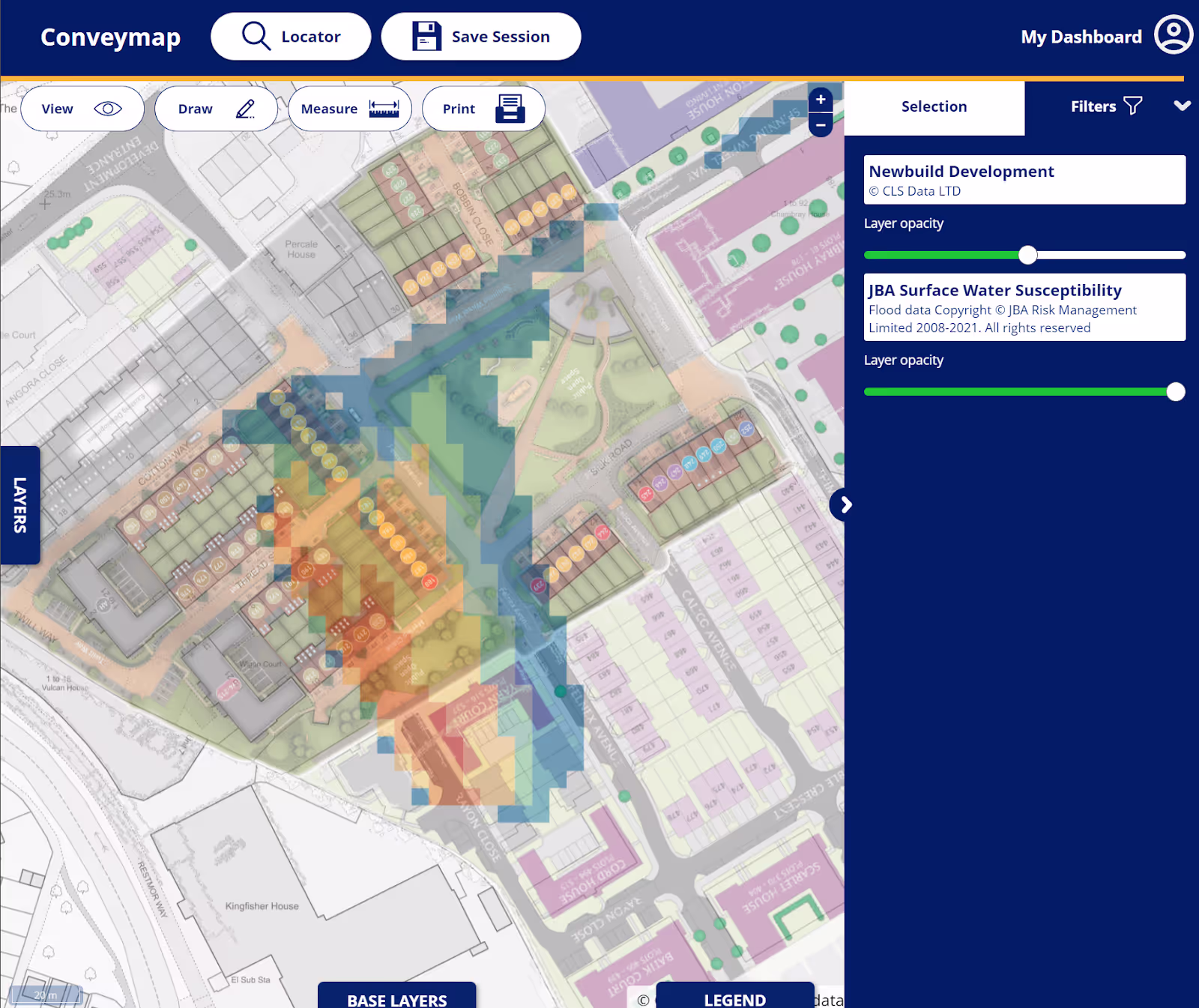Open My Dashboard link

click(1081, 37)
